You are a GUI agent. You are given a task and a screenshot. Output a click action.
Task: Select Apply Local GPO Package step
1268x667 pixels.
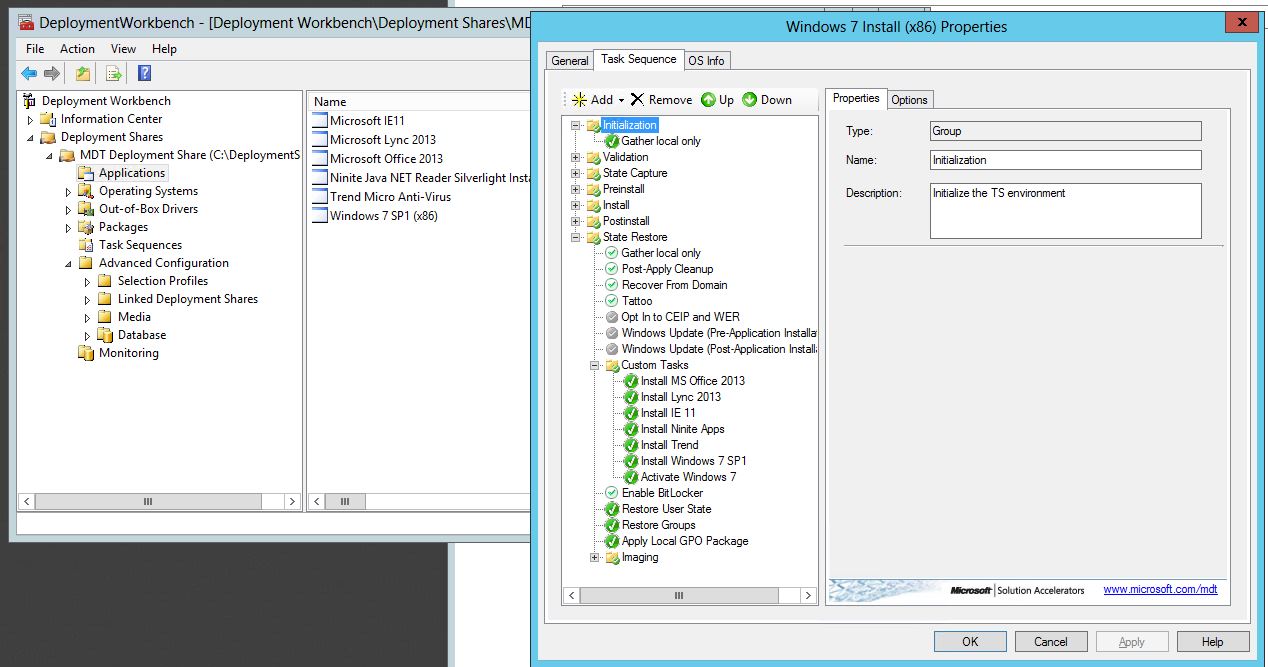click(x=685, y=541)
